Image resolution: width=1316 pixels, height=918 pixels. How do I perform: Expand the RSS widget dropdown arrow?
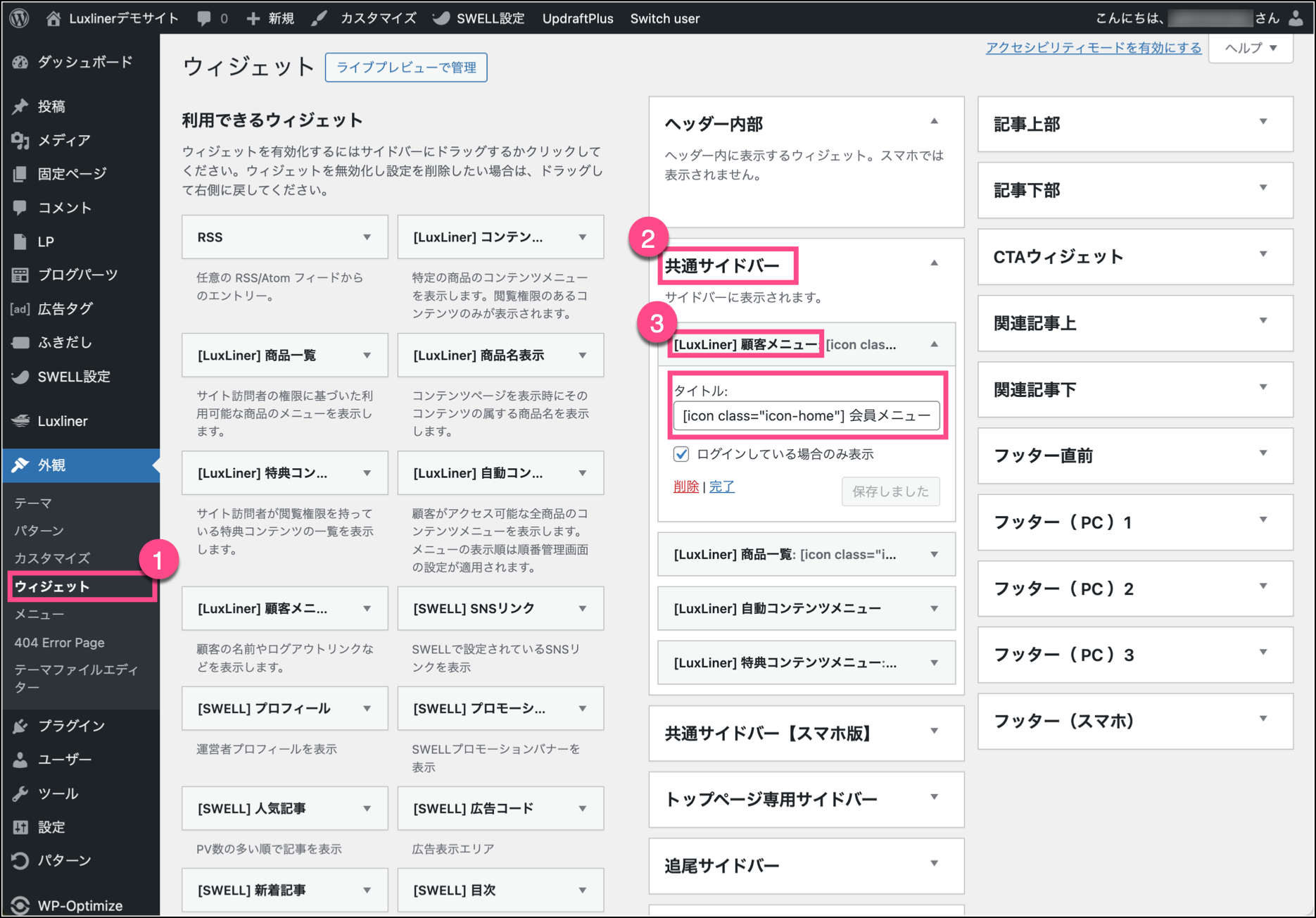coord(367,237)
